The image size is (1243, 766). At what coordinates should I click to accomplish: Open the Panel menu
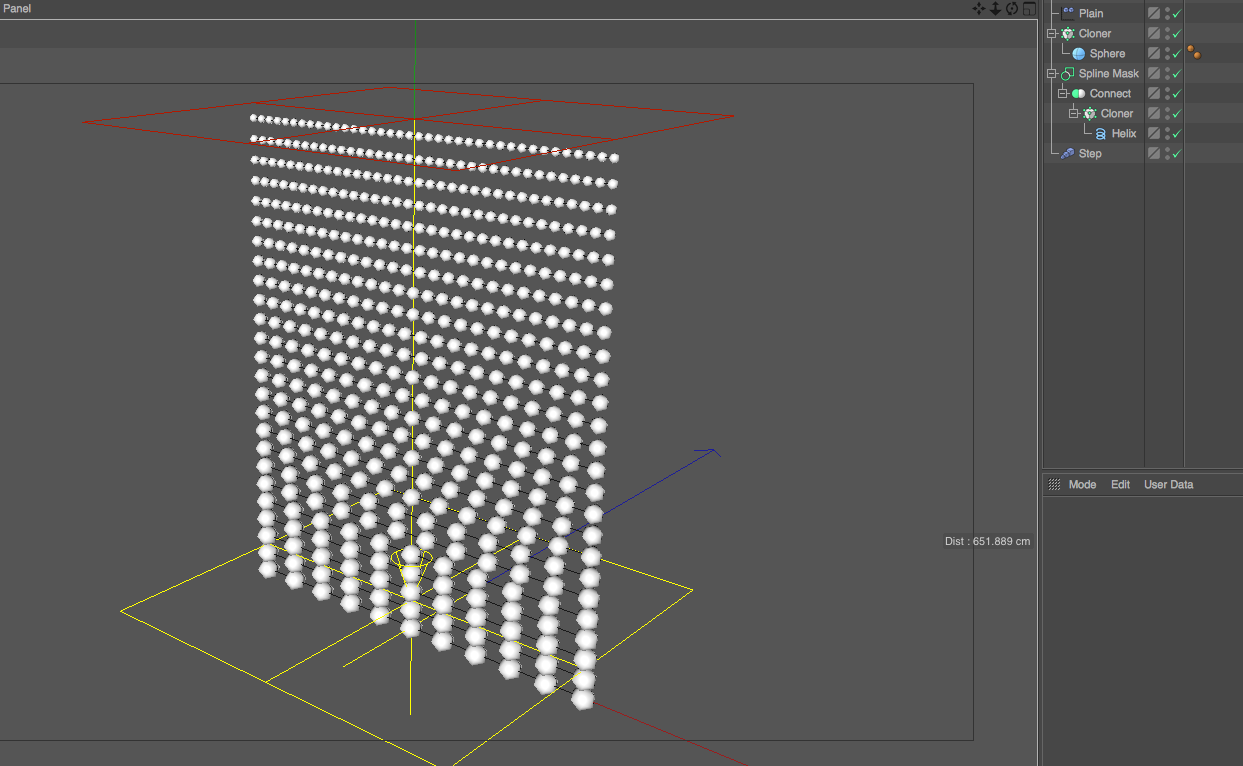16,8
